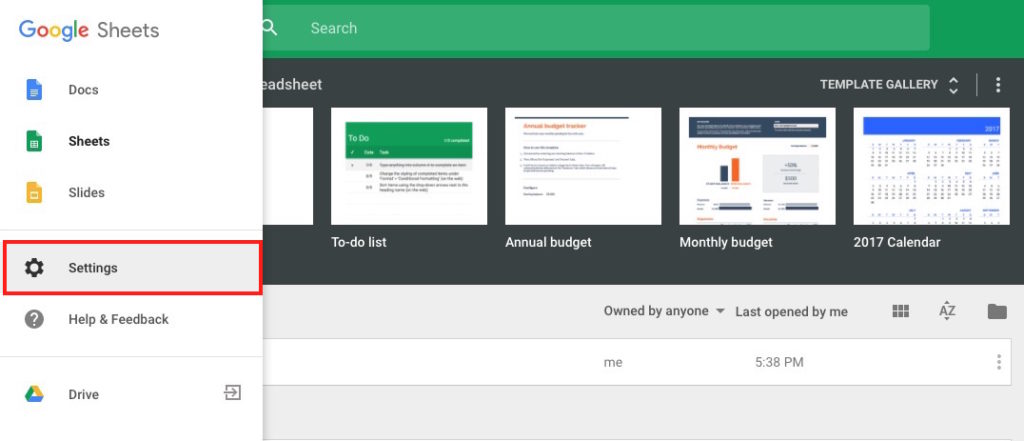The image size is (1024, 441).
Task: Open the file picker folder icon
Action: [997, 312]
